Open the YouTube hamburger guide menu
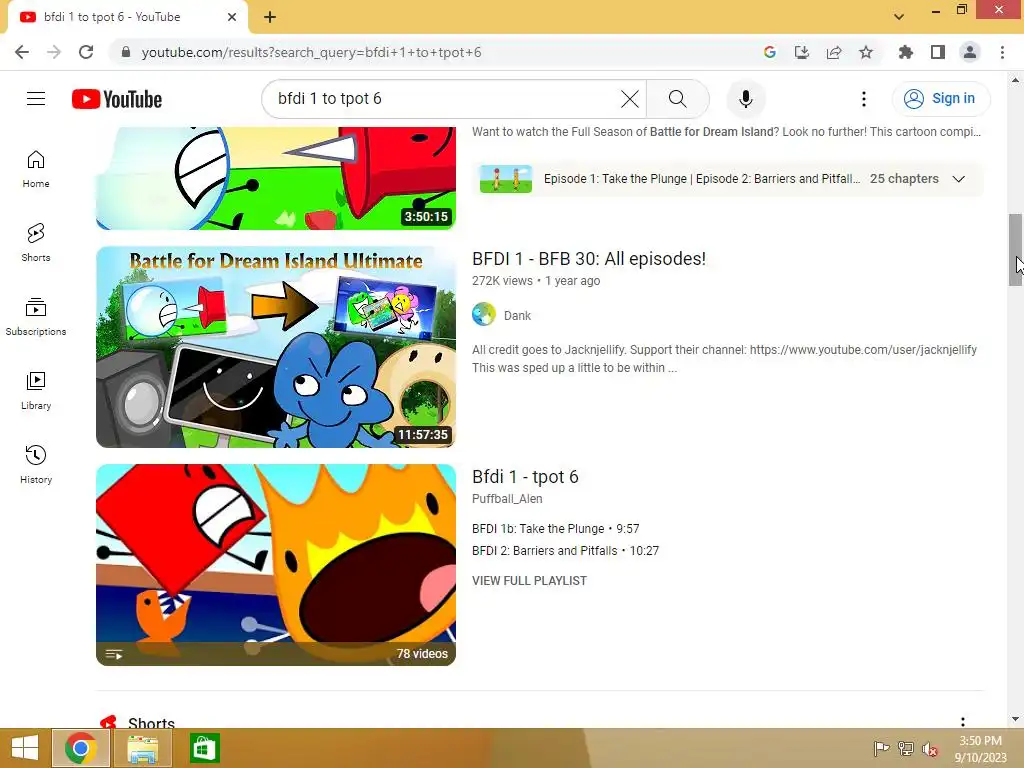This screenshot has width=1024, height=768. 36,99
